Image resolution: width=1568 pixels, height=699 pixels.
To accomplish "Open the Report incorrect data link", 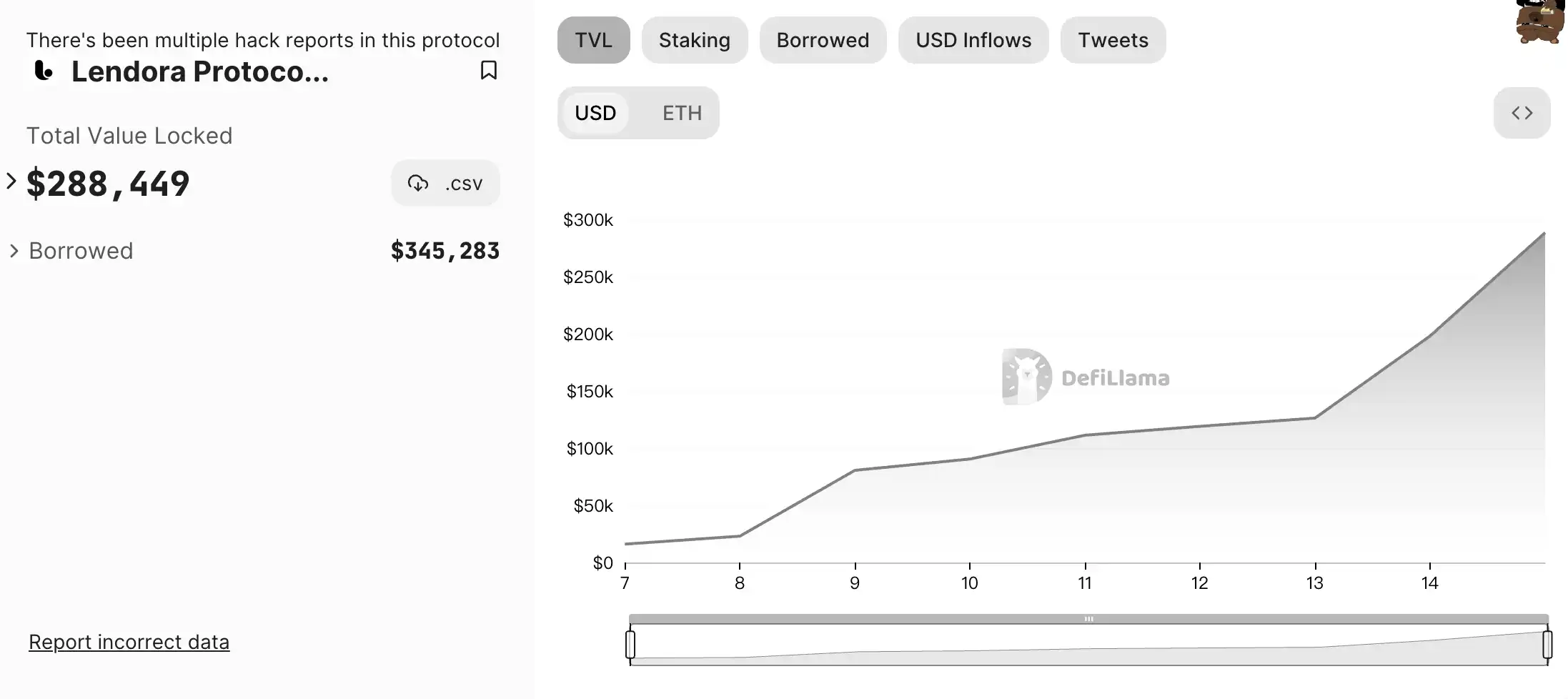I will coord(129,642).
